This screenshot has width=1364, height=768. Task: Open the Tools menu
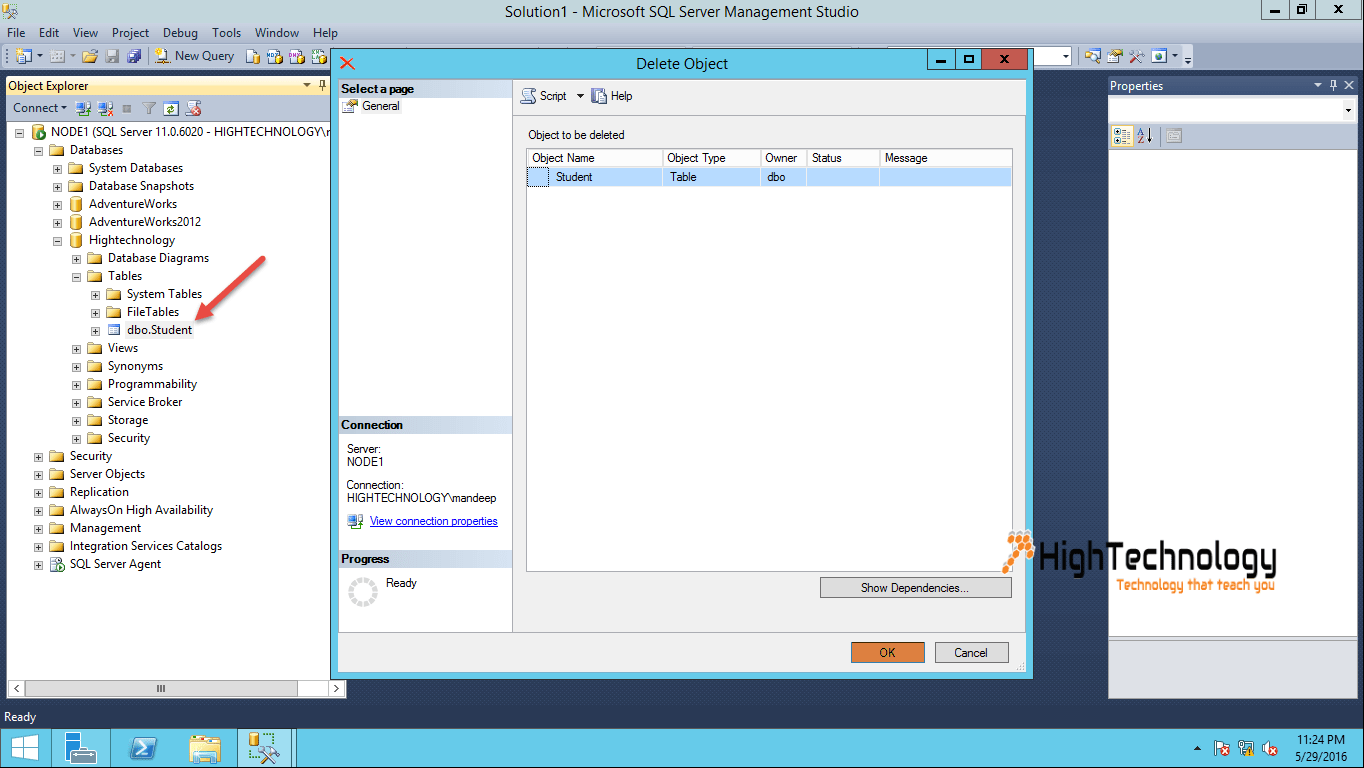point(226,32)
